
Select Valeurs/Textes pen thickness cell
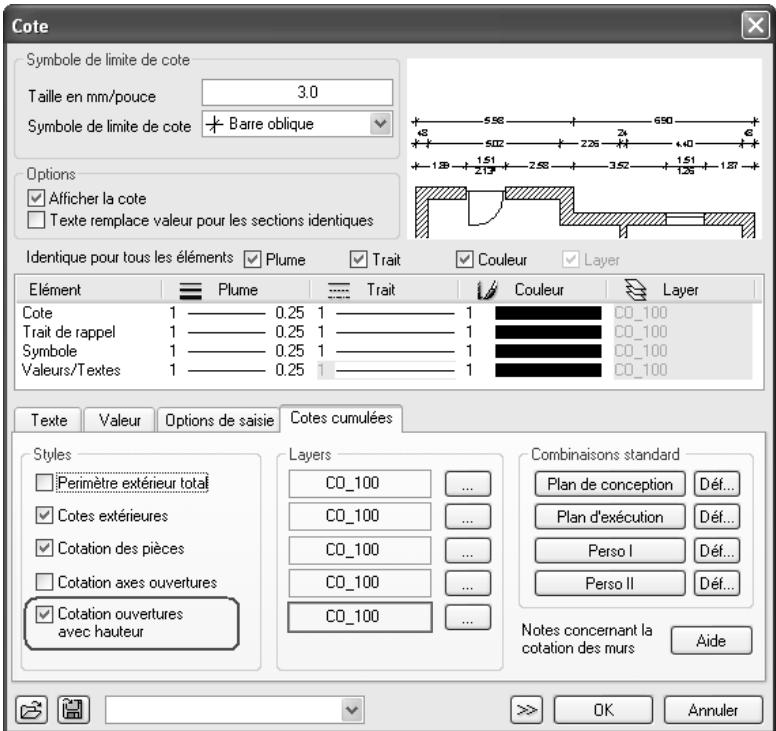(x=237, y=370)
